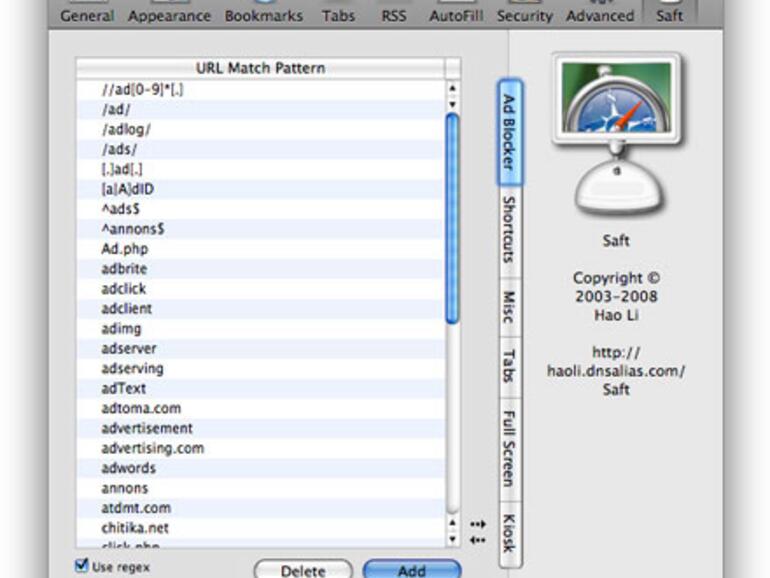Toggle the Use regex checkbox
This screenshot has width=770, height=578.
pos(82,566)
